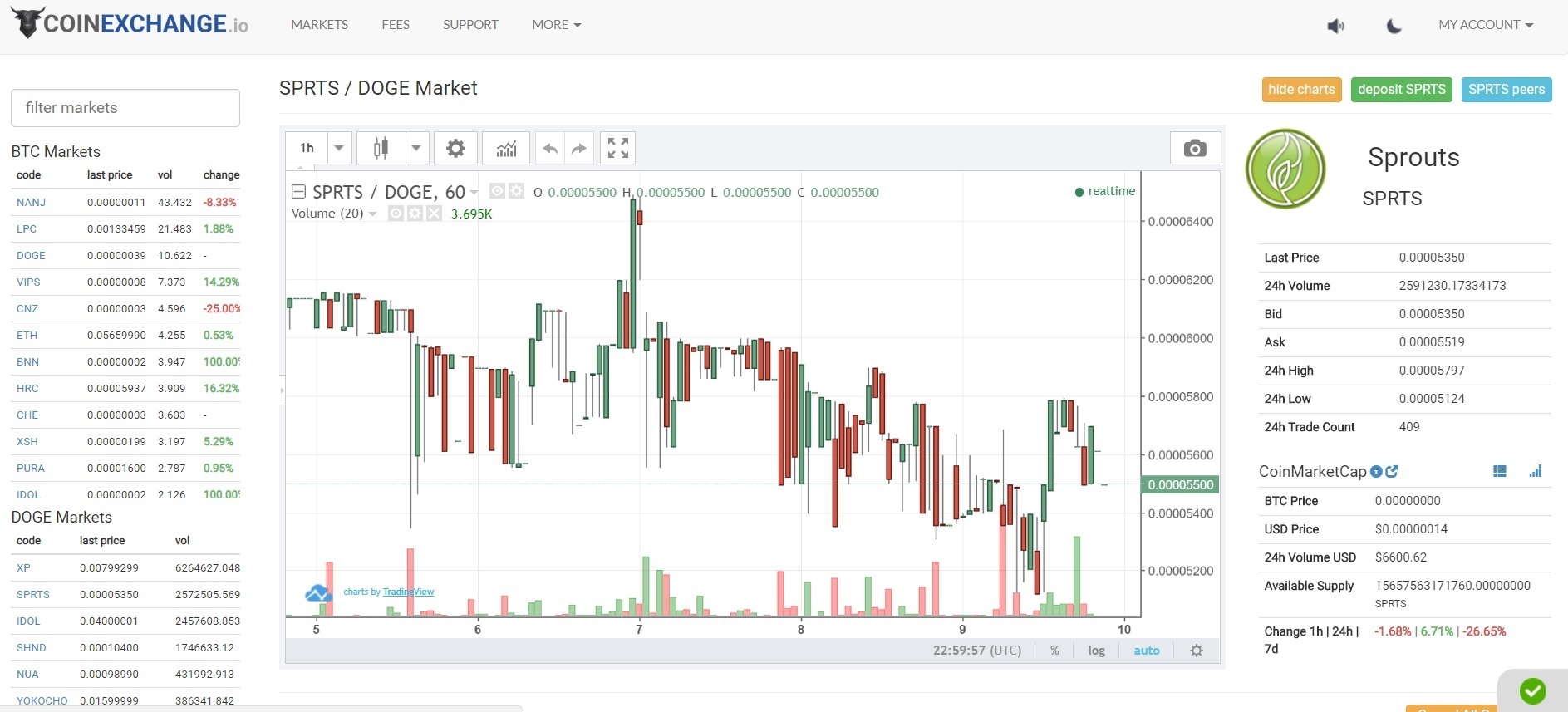This screenshot has width=1568, height=712.
Task: Select SHND in DOGE Markets
Action: [32, 647]
